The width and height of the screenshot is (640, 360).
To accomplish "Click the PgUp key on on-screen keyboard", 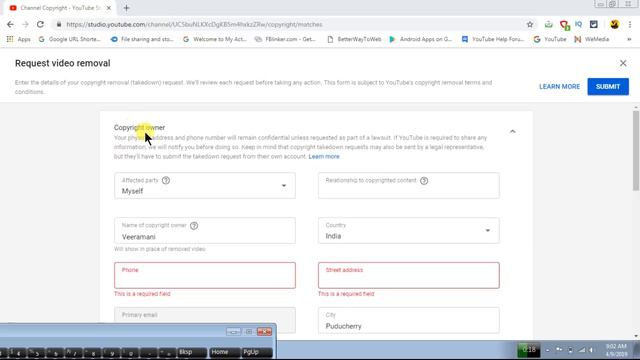I will tap(256, 352).
